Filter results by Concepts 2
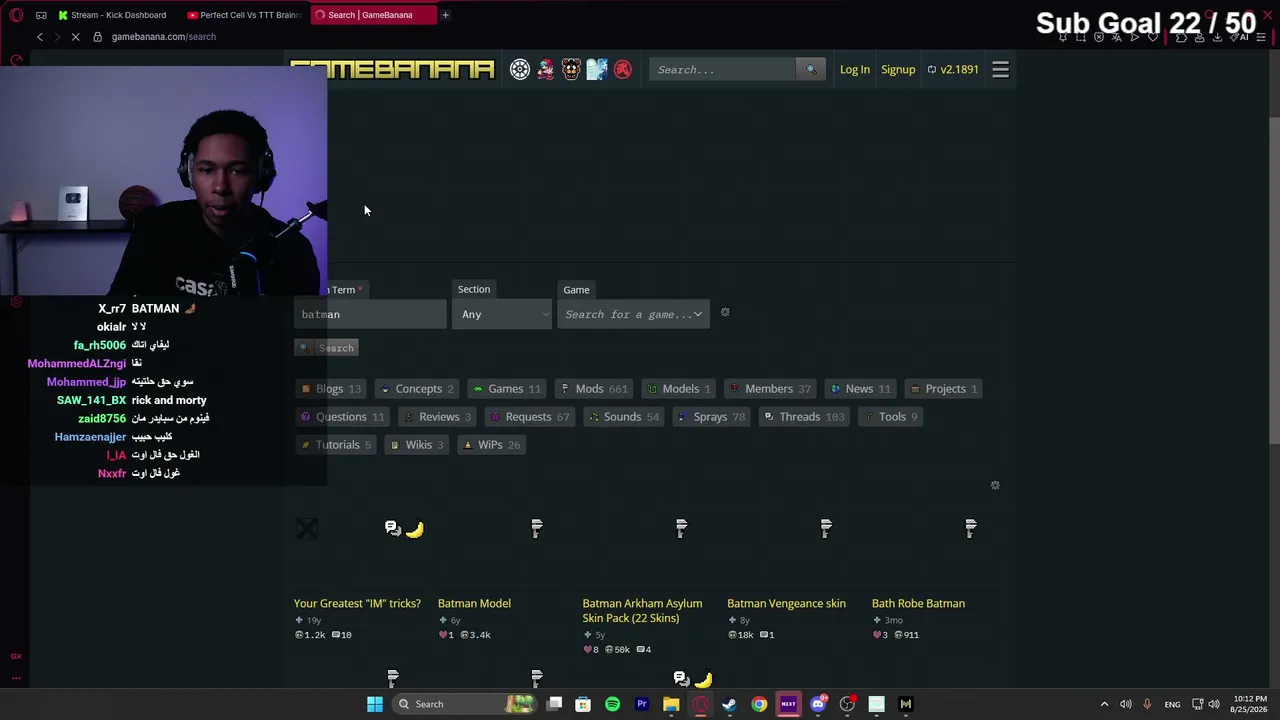 [x=417, y=389]
